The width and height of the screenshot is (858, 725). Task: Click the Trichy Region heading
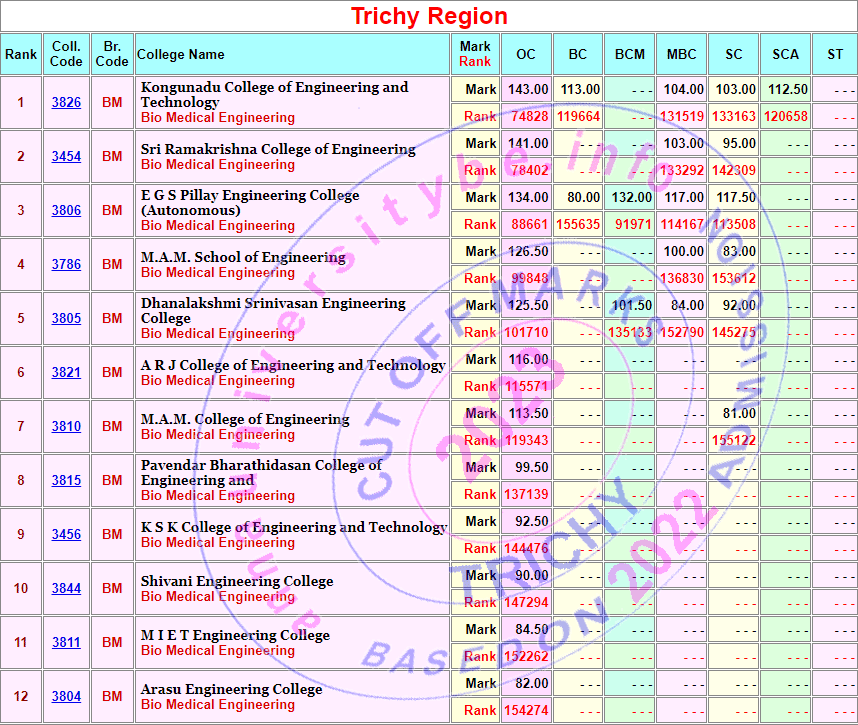click(x=429, y=16)
